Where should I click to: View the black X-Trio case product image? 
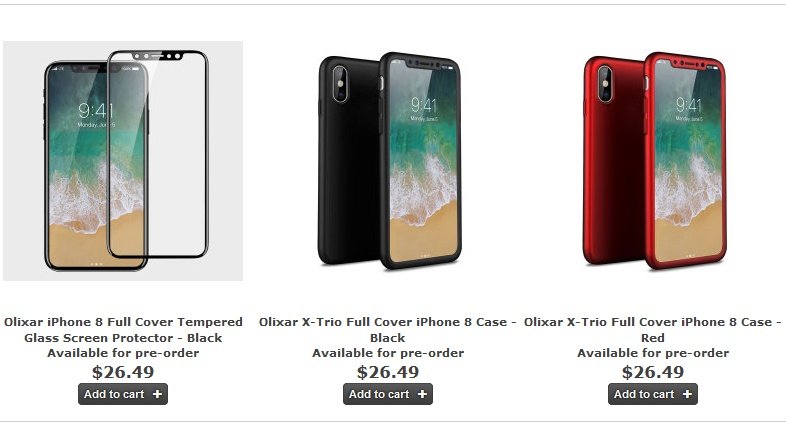pyautogui.click(x=389, y=160)
